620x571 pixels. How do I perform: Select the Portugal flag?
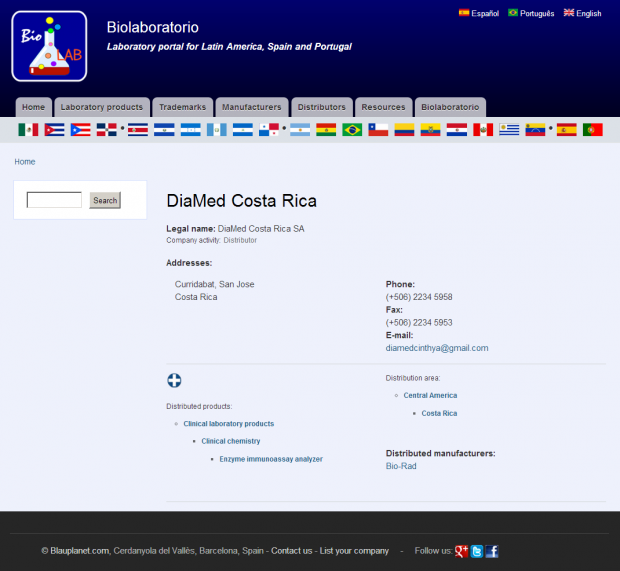(x=593, y=130)
